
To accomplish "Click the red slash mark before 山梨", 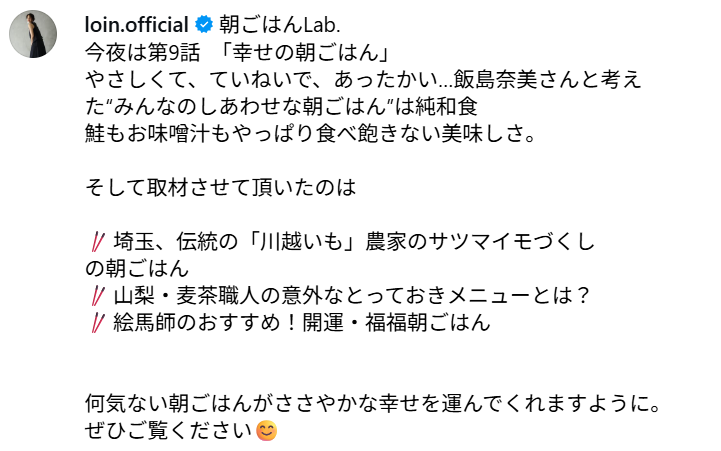I will point(98,296).
